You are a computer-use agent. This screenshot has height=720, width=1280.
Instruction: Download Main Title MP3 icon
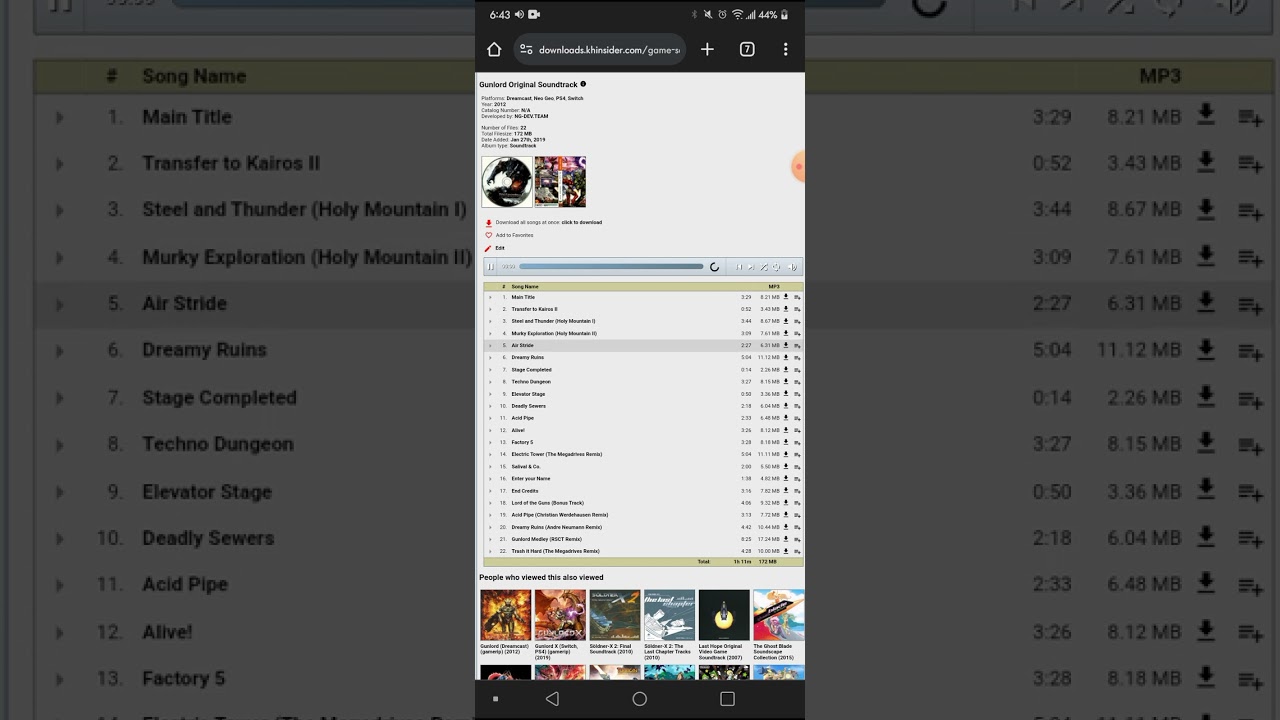tap(786, 297)
